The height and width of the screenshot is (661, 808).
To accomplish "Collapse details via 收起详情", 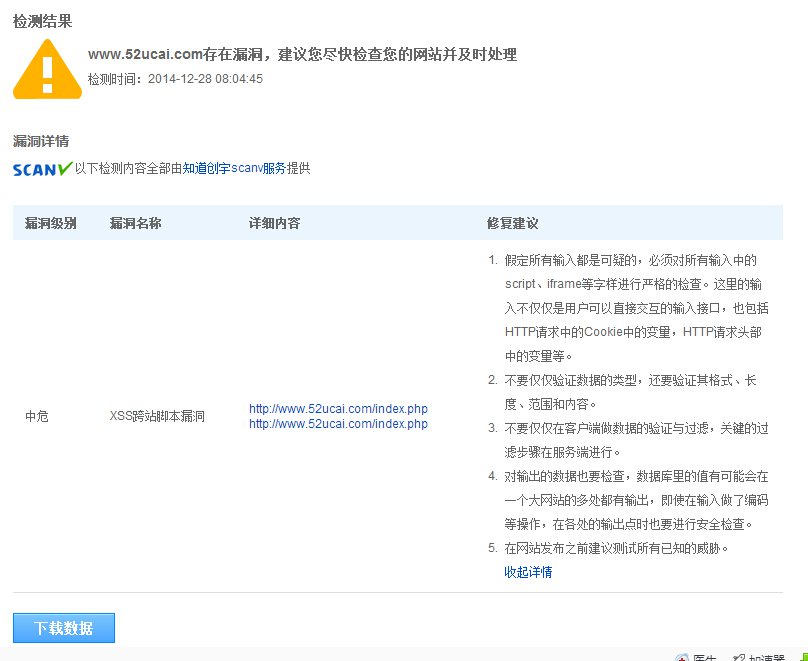I will [528, 572].
